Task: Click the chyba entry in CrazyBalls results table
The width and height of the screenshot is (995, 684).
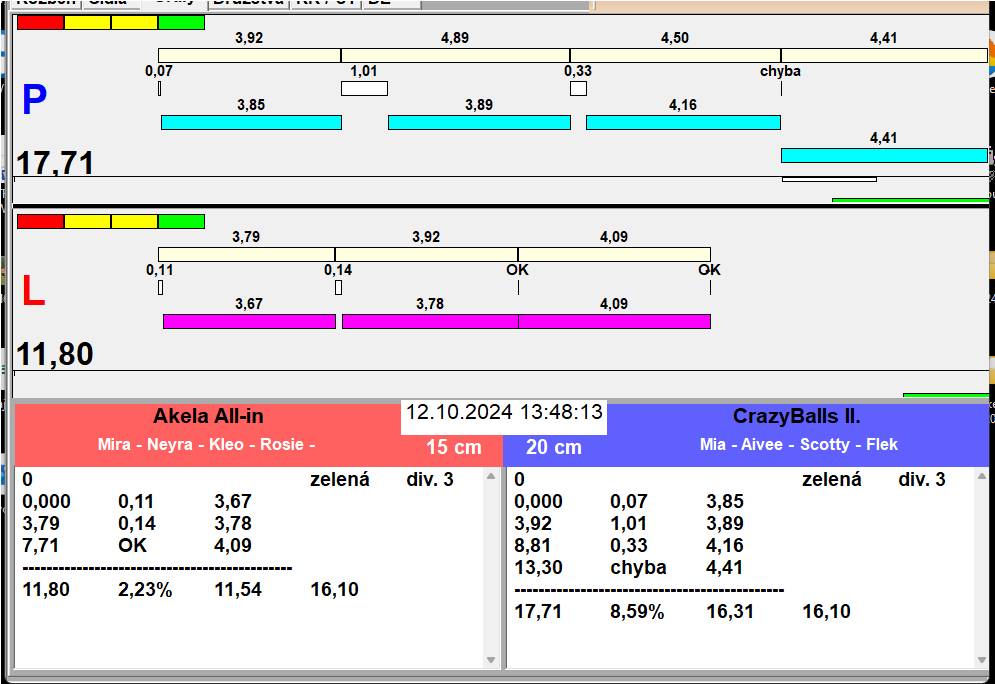Action: tap(638, 567)
